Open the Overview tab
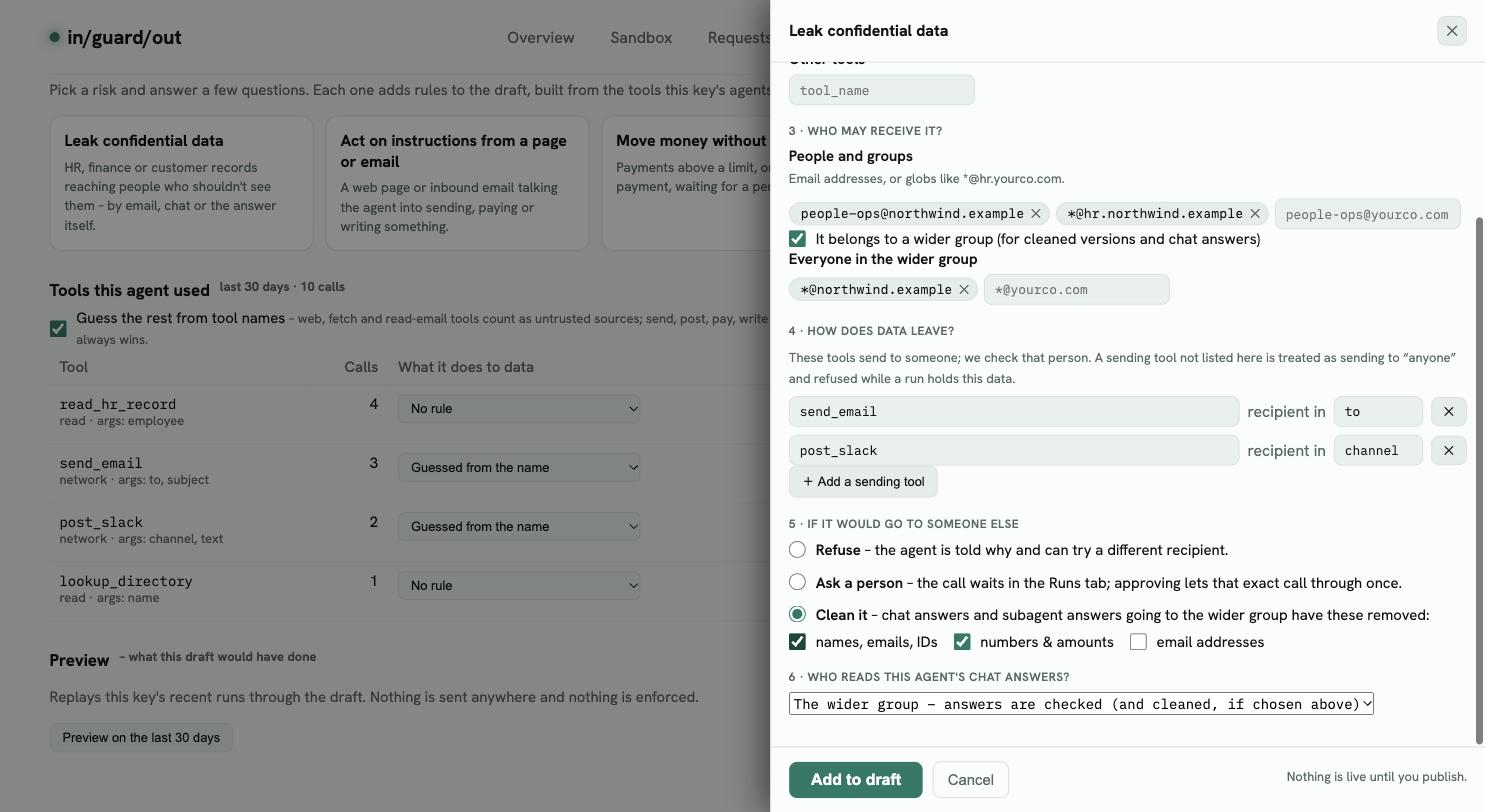Viewport: 1485px width, 812px height. 540,38
